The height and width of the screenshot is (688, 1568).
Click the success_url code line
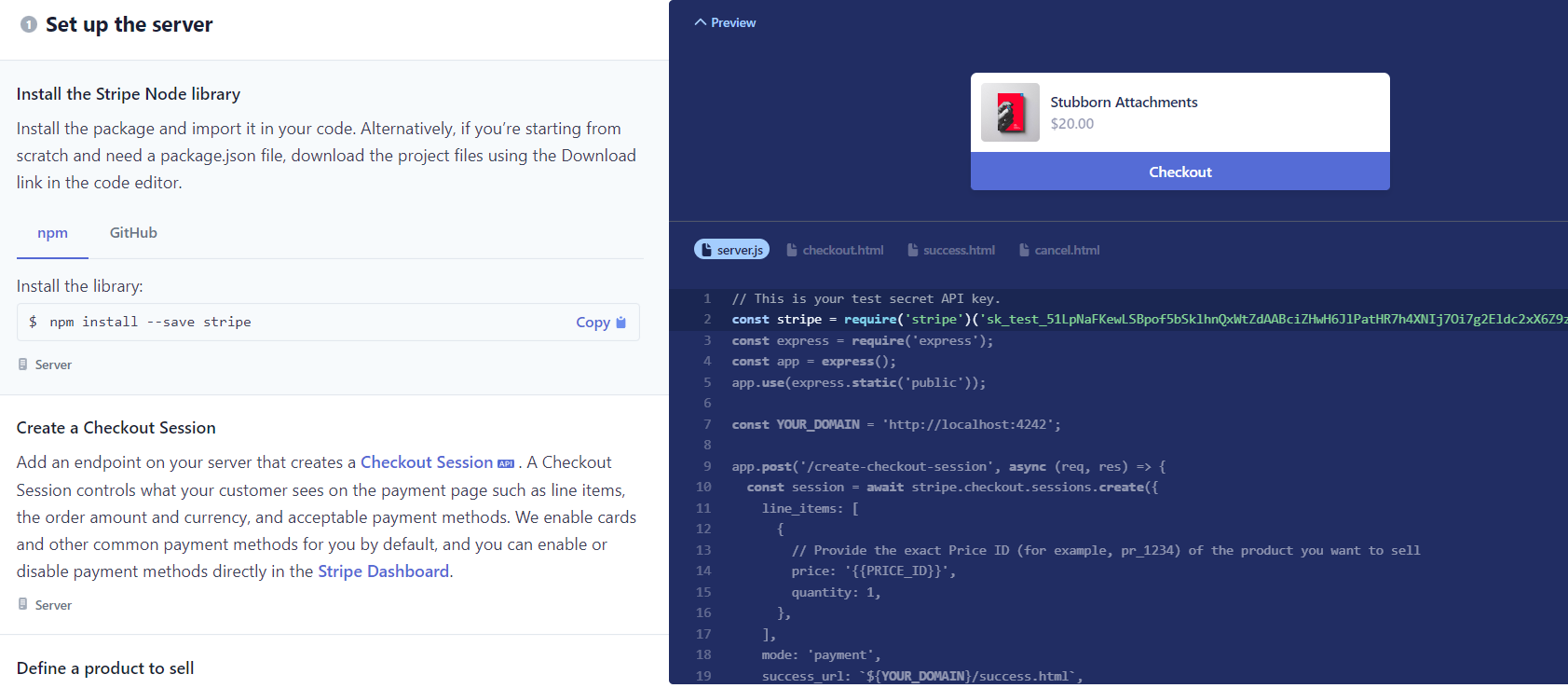[x=922, y=677]
